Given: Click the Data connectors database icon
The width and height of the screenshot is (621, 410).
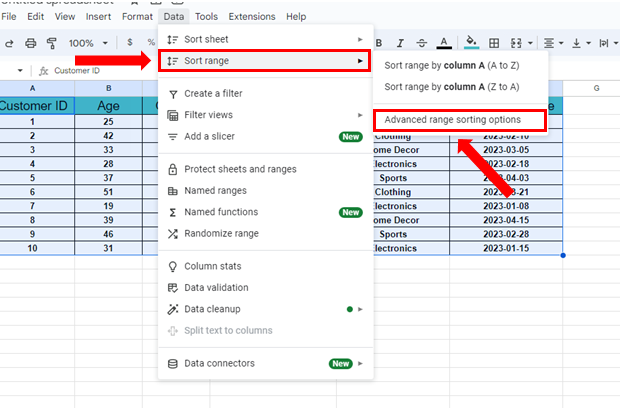Looking at the screenshot, I should point(173,364).
